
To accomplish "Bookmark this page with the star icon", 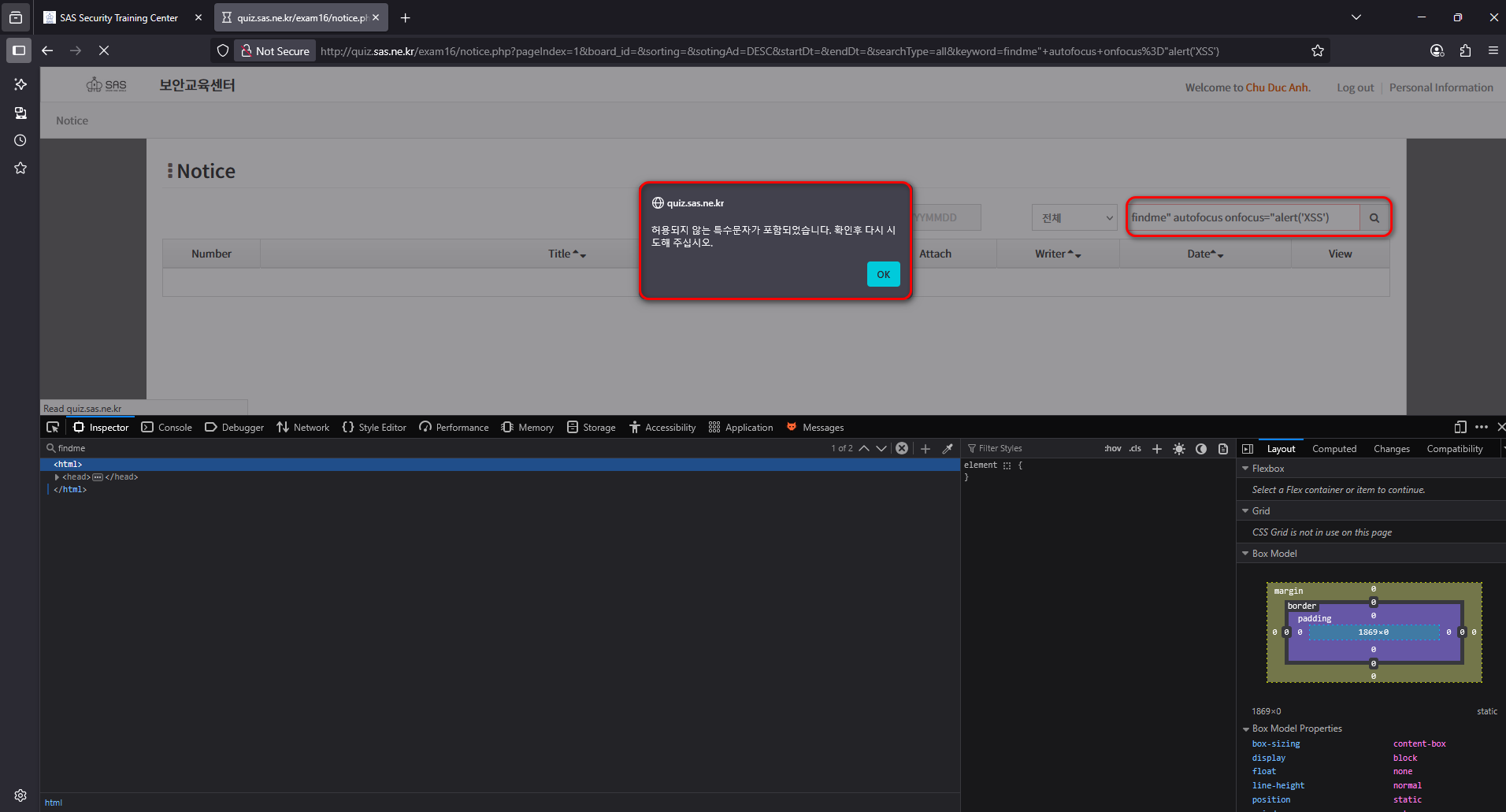I will pos(1318,51).
